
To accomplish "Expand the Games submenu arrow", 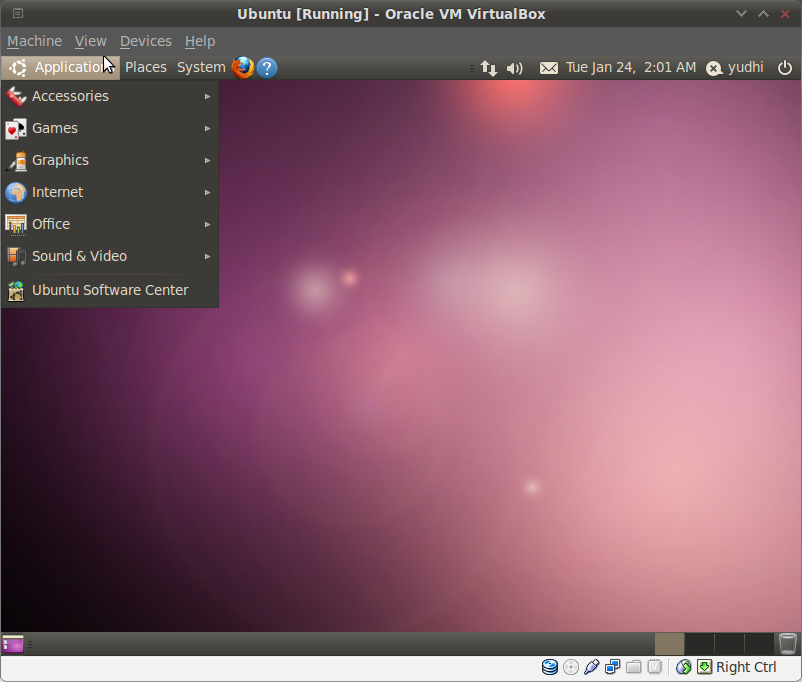I will pos(207,128).
